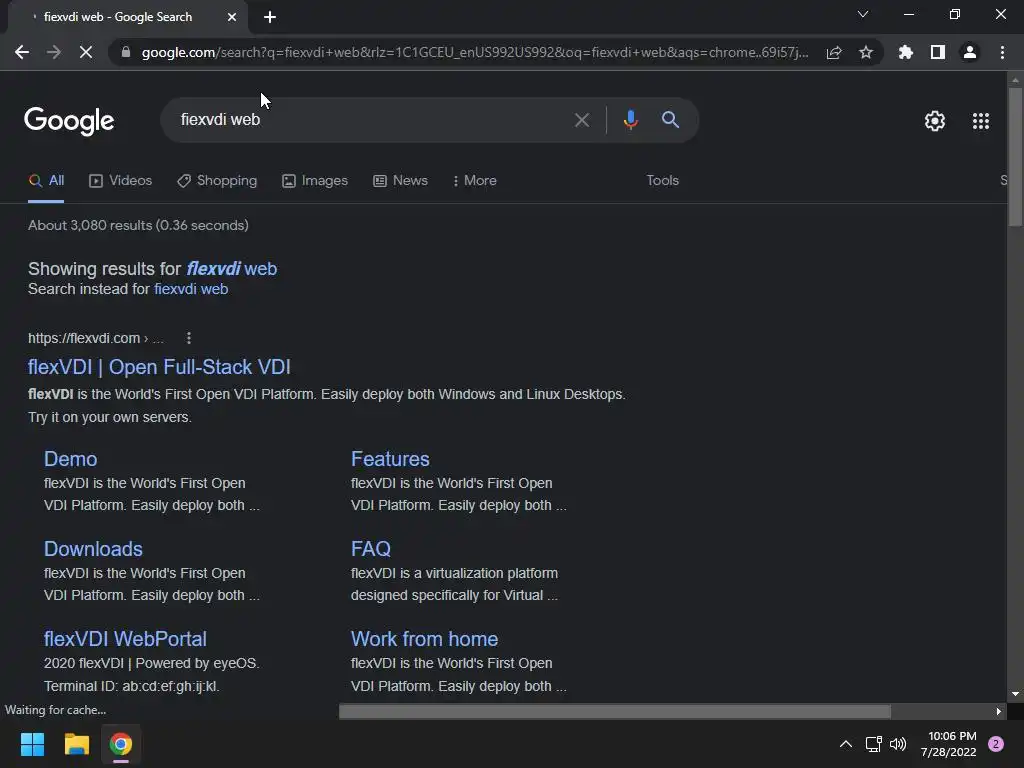Share this page icon in address bar
This screenshot has height=768, width=1024.
834,52
